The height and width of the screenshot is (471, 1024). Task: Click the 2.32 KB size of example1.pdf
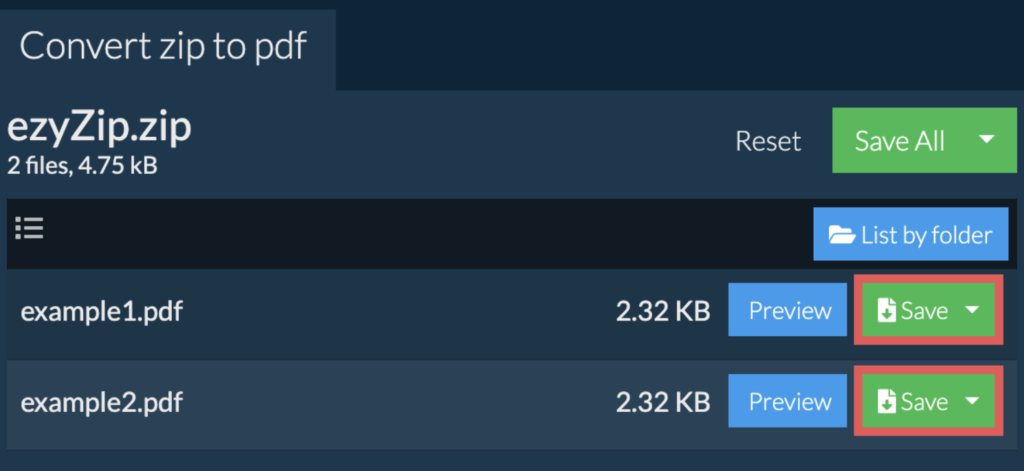(662, 312)
